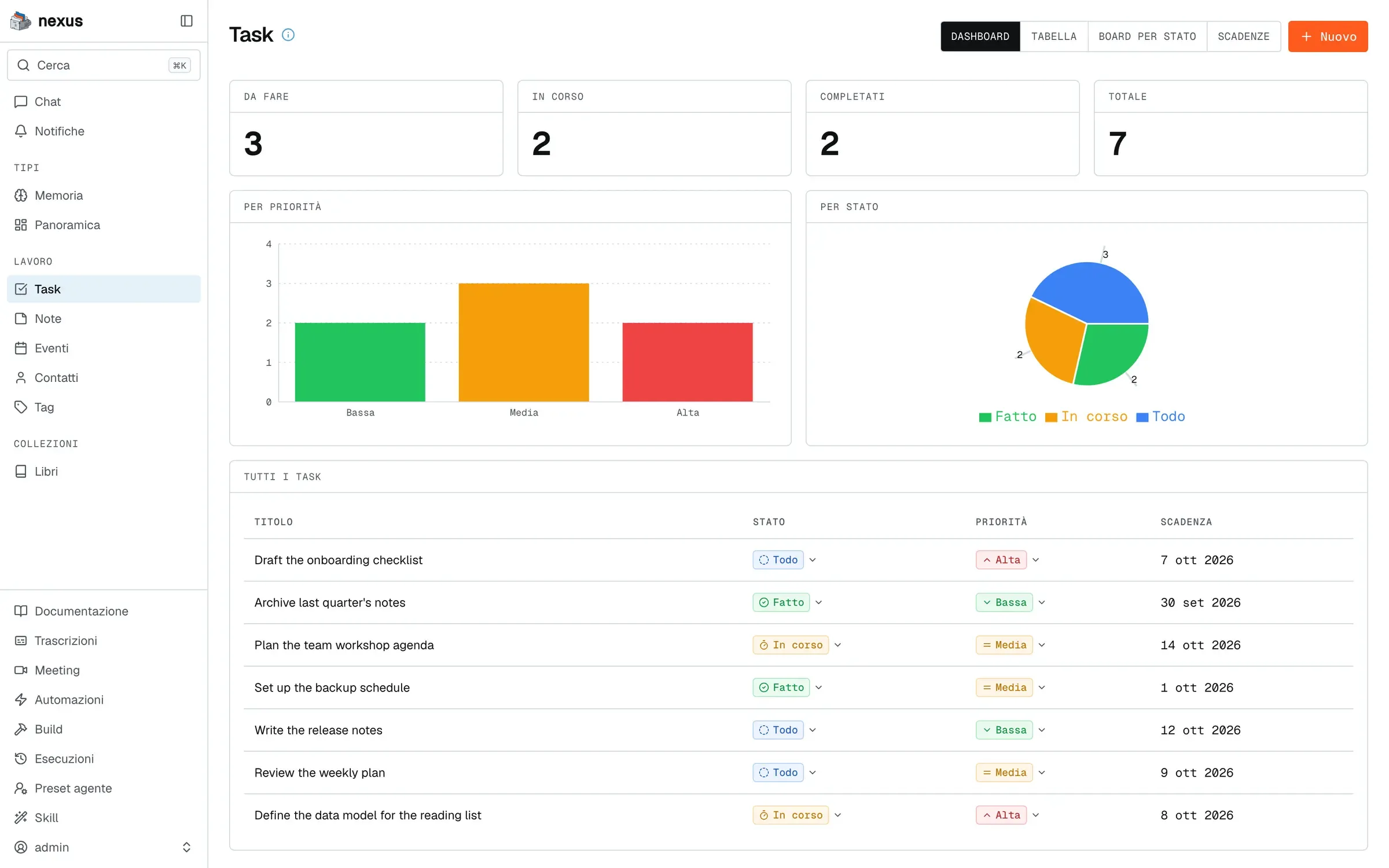The image size is (1389, 868).
Task: Open the Skill wand icon
Action: (21, 817)
